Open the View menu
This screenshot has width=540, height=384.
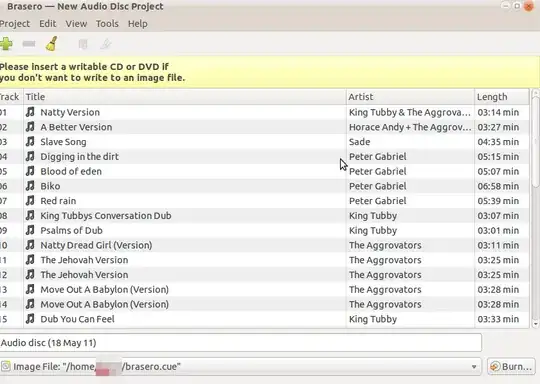tap(76, 24)
